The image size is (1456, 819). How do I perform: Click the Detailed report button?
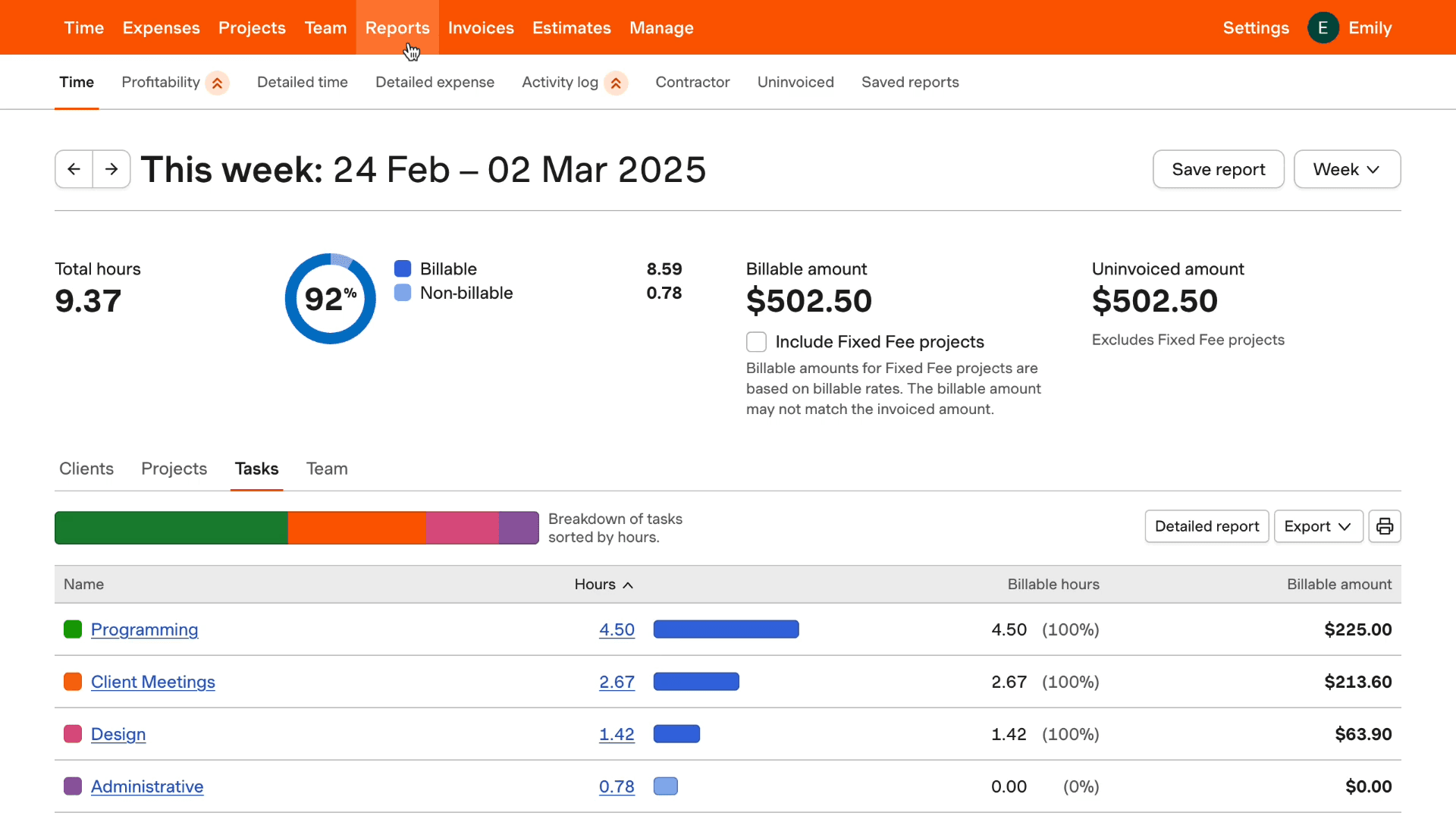pos(1207,526)
